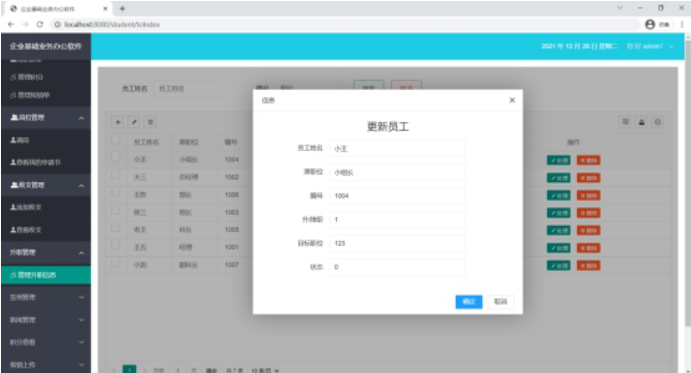Open 调岗 in the sidebar
691x373 pixels.
46,140
